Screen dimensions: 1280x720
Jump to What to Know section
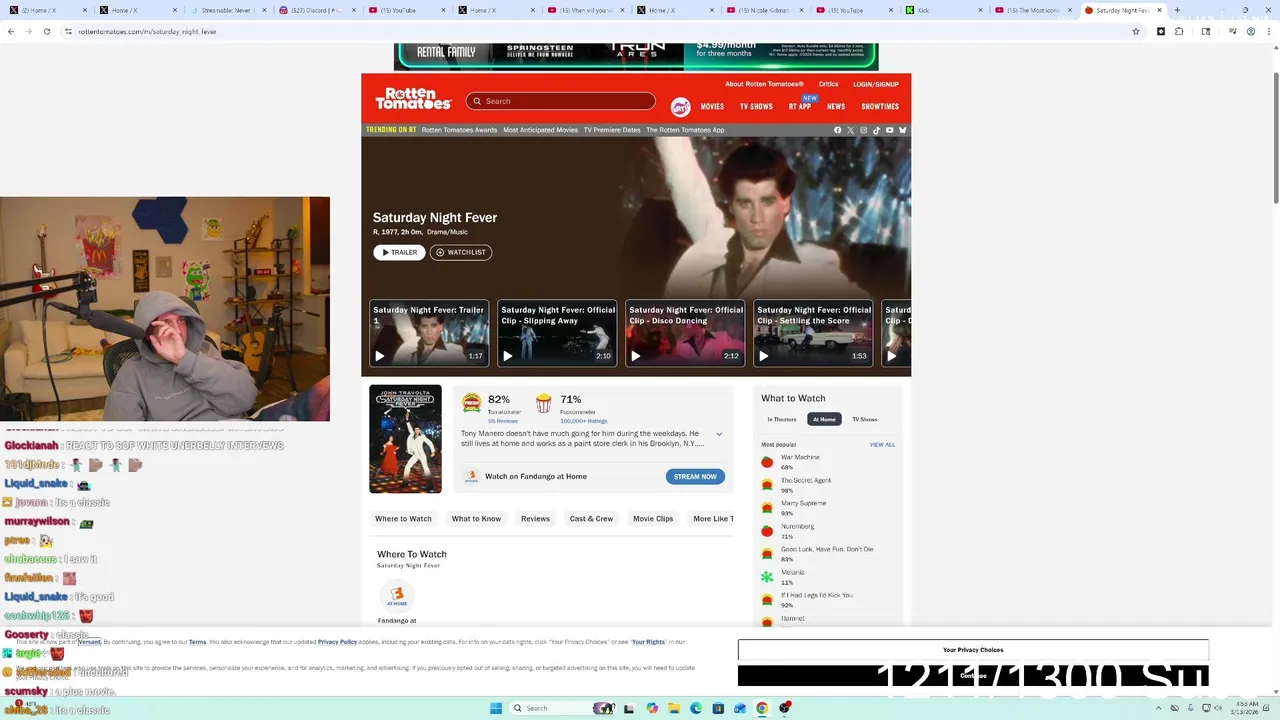point(476,519)
